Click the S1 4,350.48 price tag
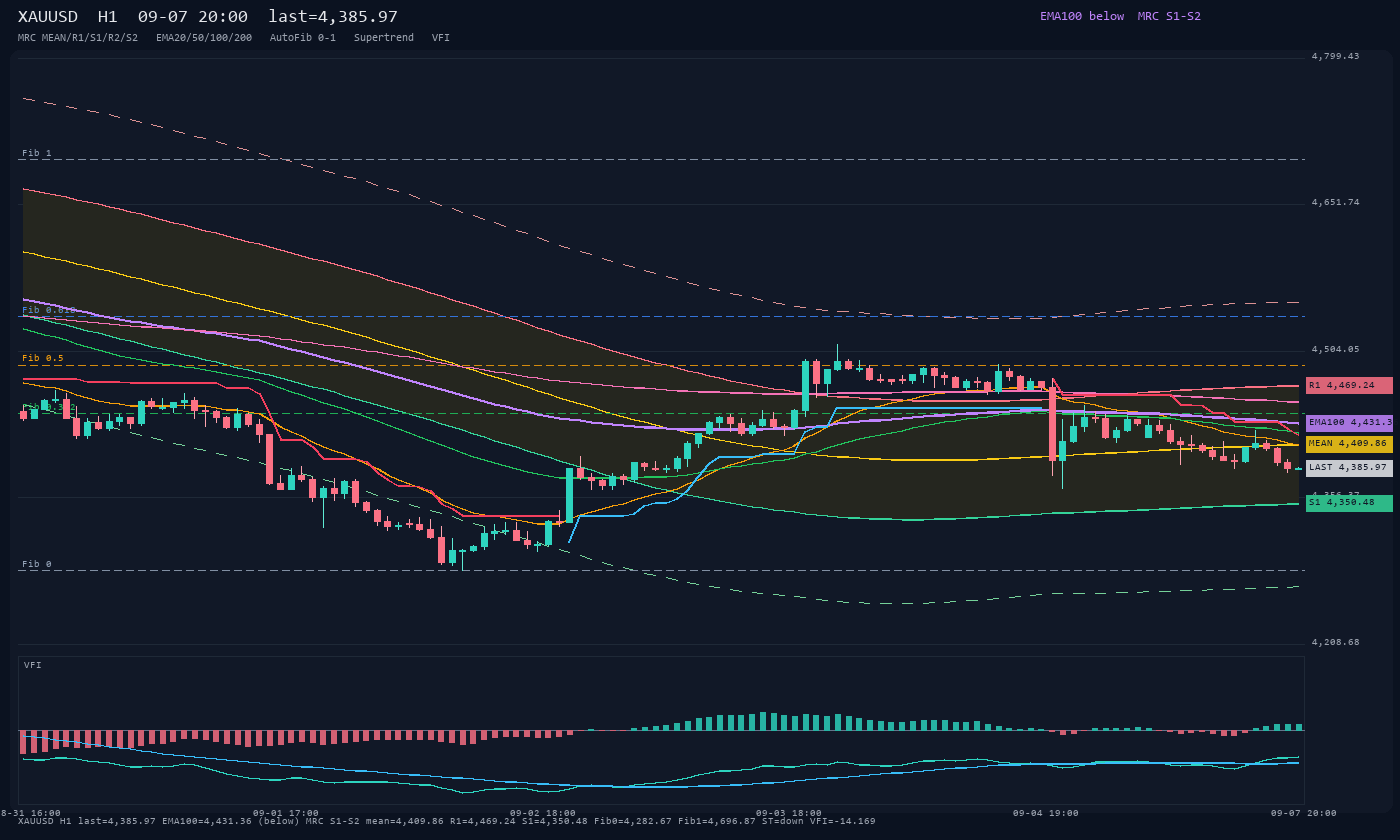 click(1349, 502)
